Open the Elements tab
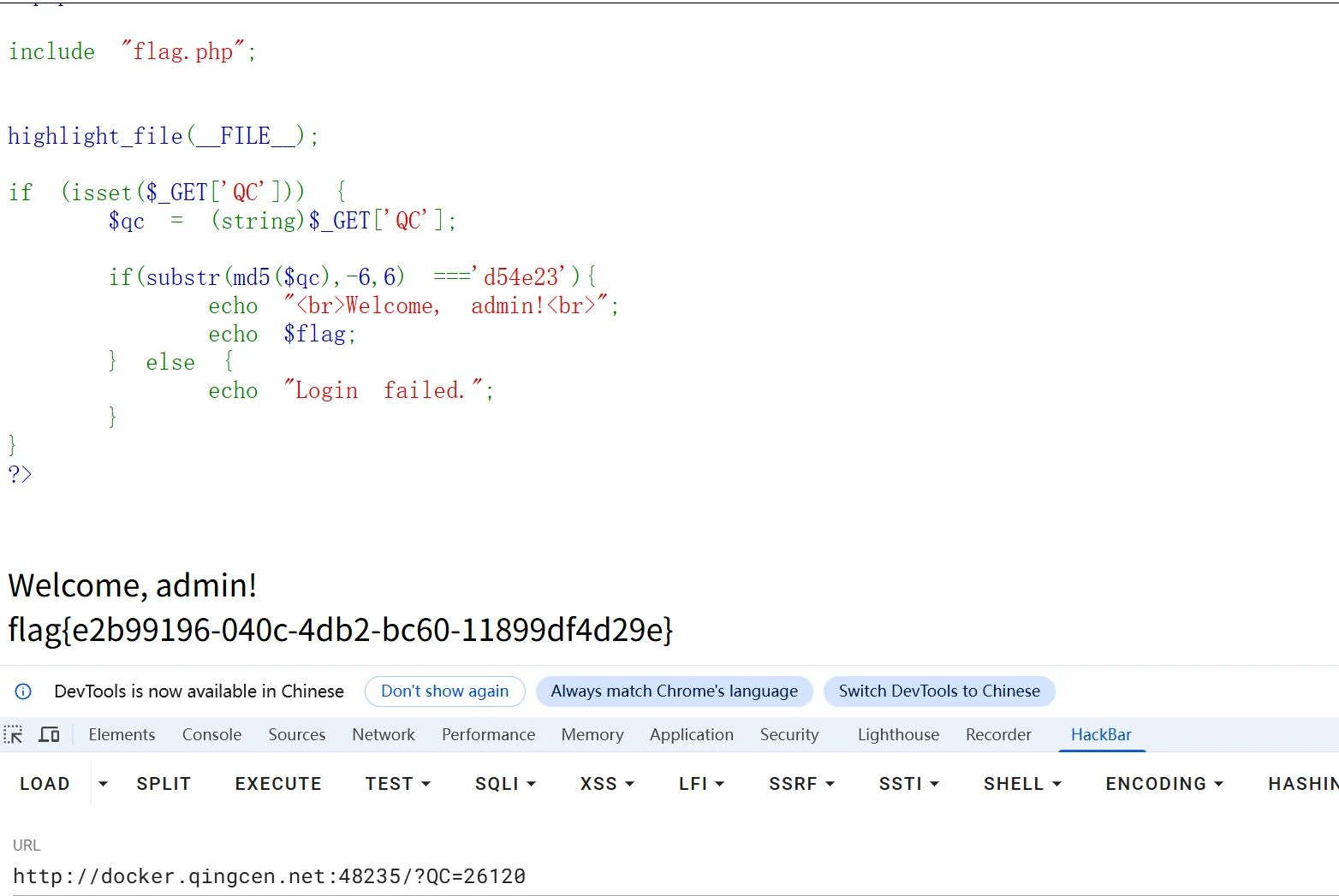Screen dimensions: 1339x896 [122, 734]
